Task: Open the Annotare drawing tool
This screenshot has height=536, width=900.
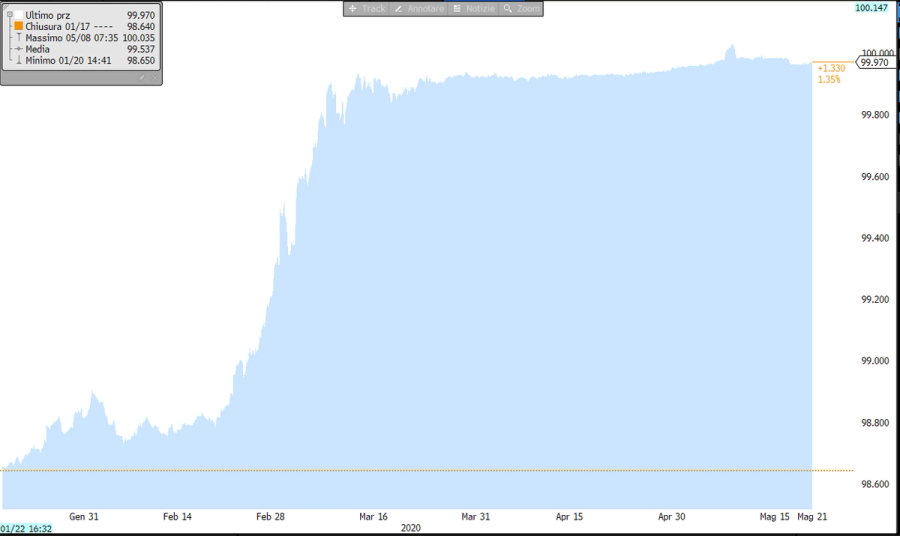Action: (x=419, y=9)
